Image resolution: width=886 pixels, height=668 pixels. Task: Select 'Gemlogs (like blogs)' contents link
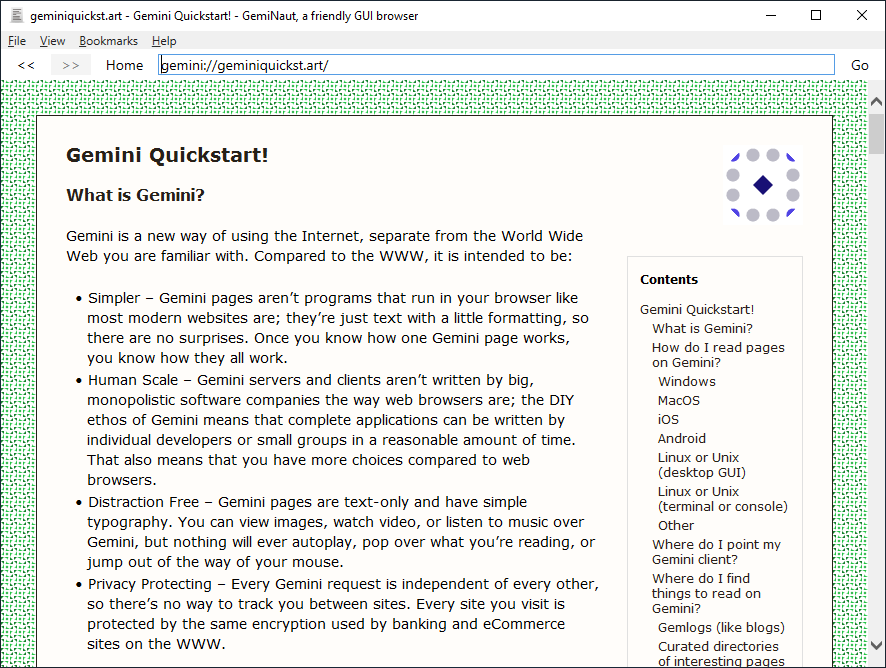(718, 627)
